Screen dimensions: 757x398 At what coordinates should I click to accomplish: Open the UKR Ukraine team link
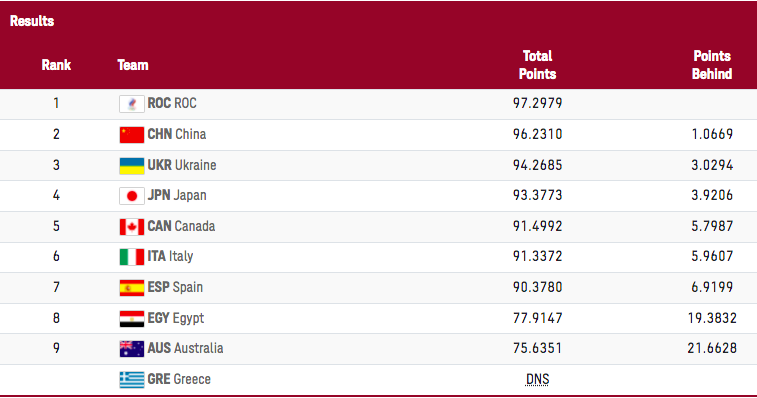pyautogui.click(x=182, y=165)
